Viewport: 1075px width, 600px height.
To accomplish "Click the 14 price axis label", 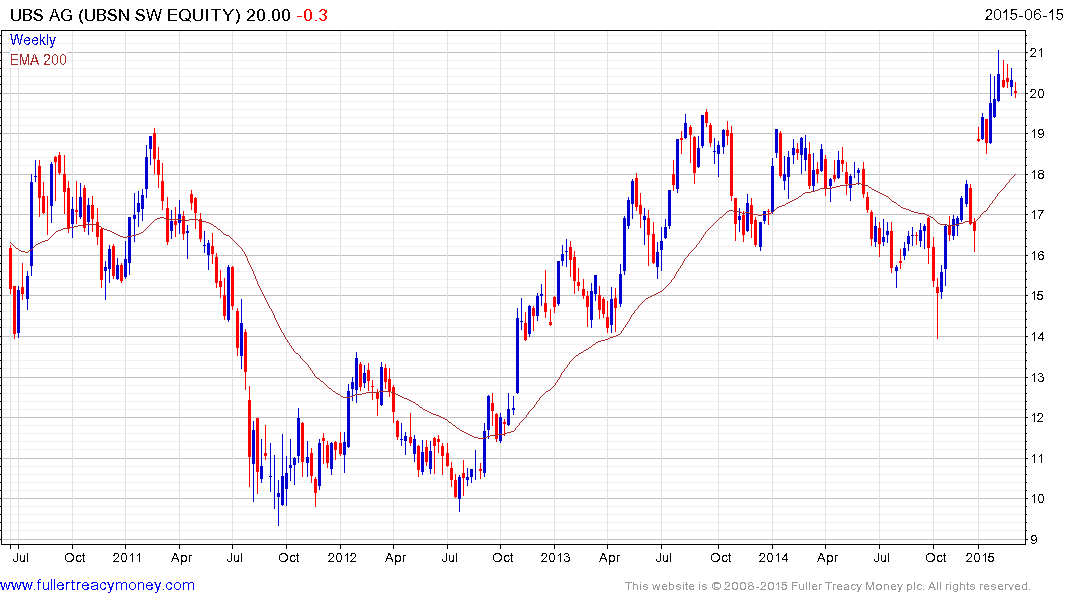I will pos(1037,337).
